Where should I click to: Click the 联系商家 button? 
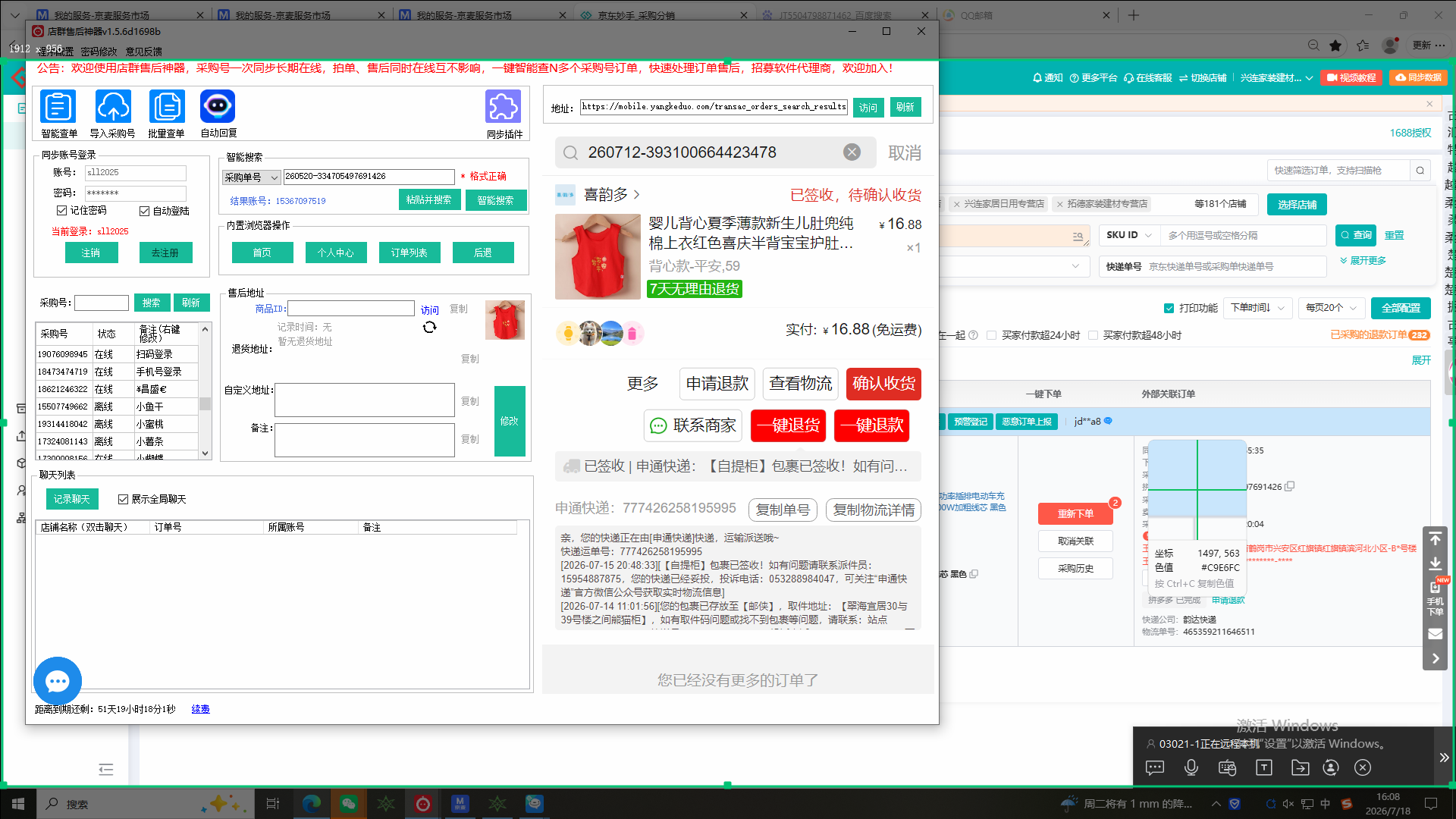693,425
